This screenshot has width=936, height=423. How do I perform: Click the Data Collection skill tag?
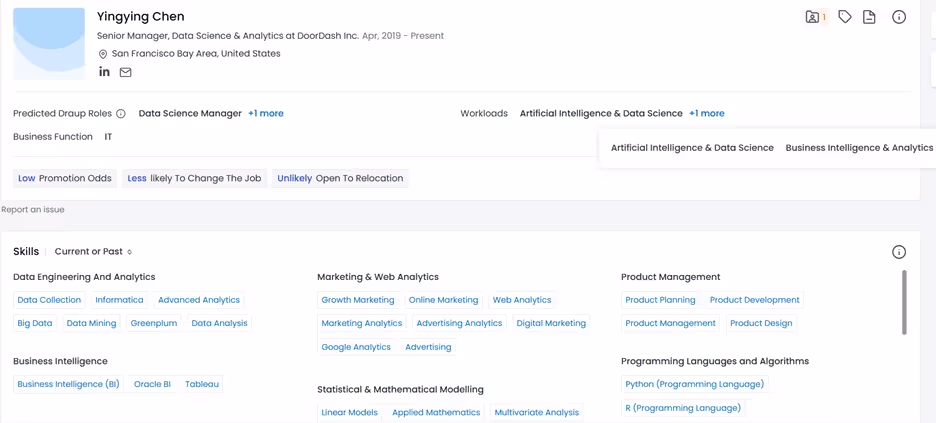(x=49, y=300)
